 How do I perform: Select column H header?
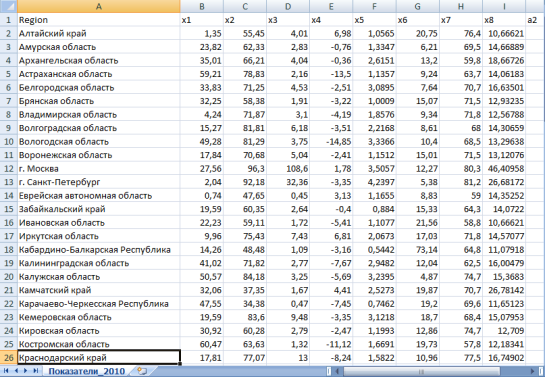461,6
